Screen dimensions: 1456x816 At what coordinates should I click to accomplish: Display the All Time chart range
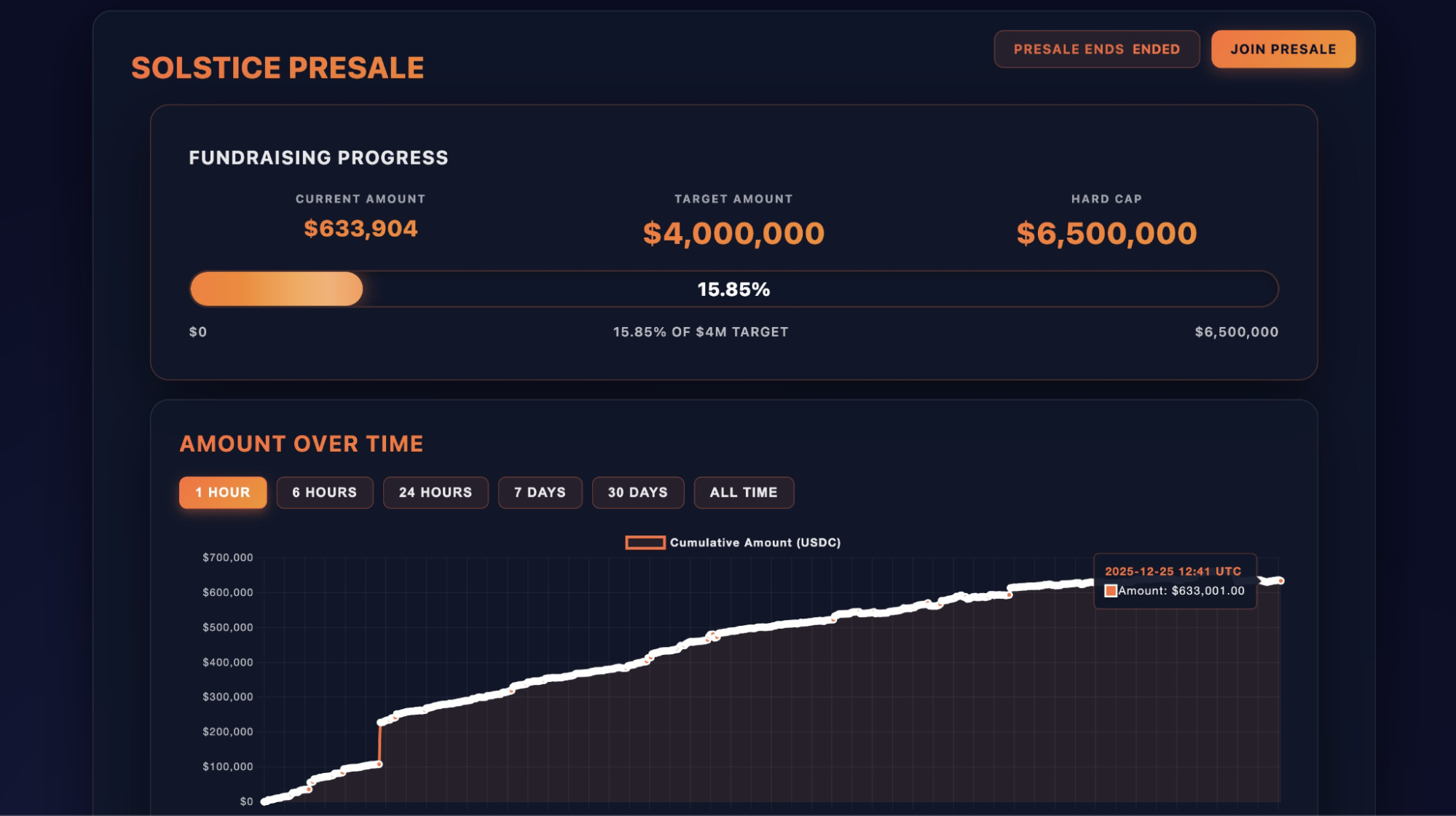point(744,493)
